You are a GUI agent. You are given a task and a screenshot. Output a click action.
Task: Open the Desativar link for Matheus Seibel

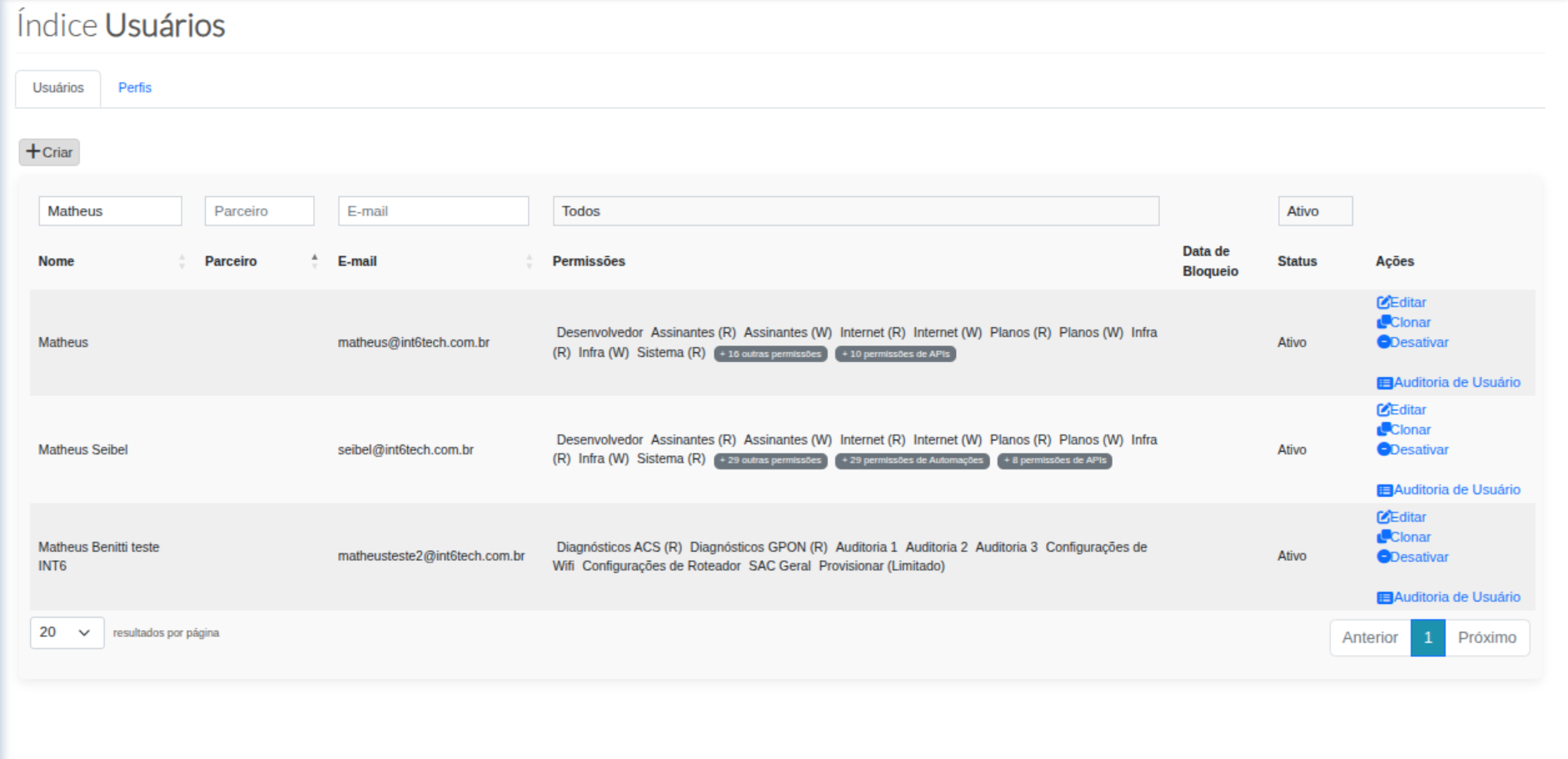(x=1413, y=449)
